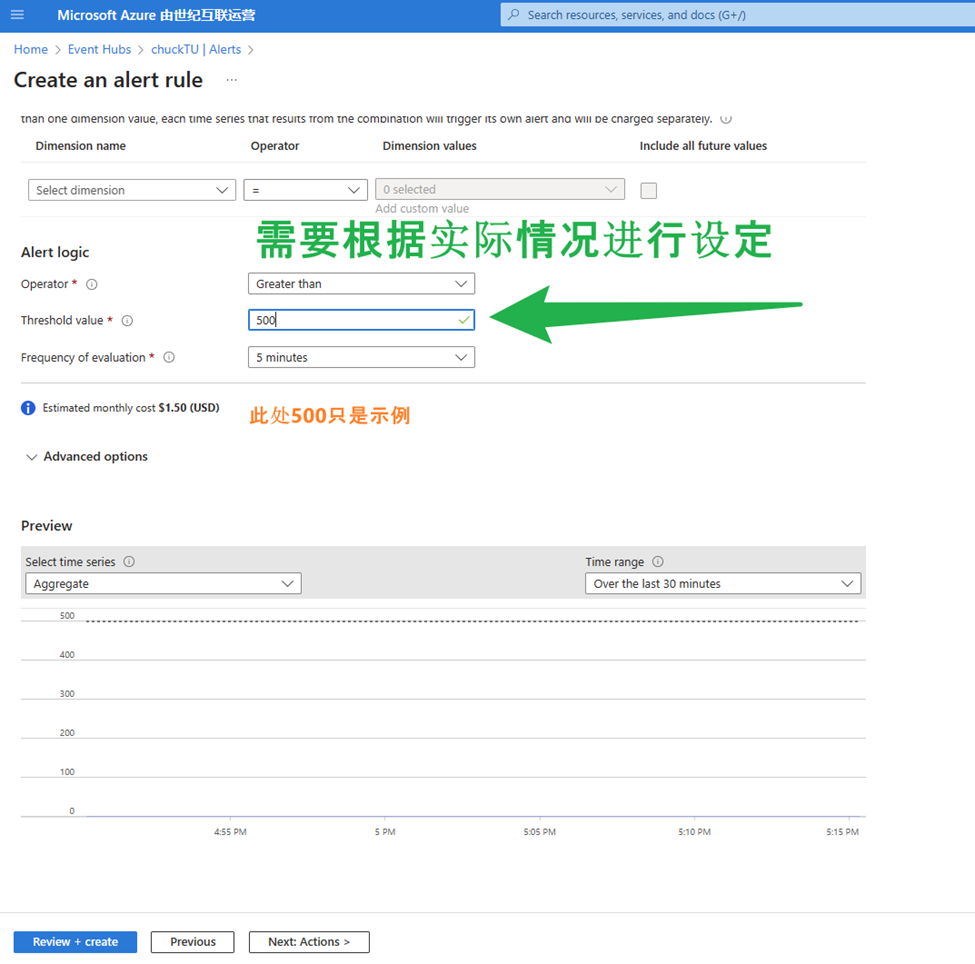Enable Include all future values checkbox

click(648, 190)
